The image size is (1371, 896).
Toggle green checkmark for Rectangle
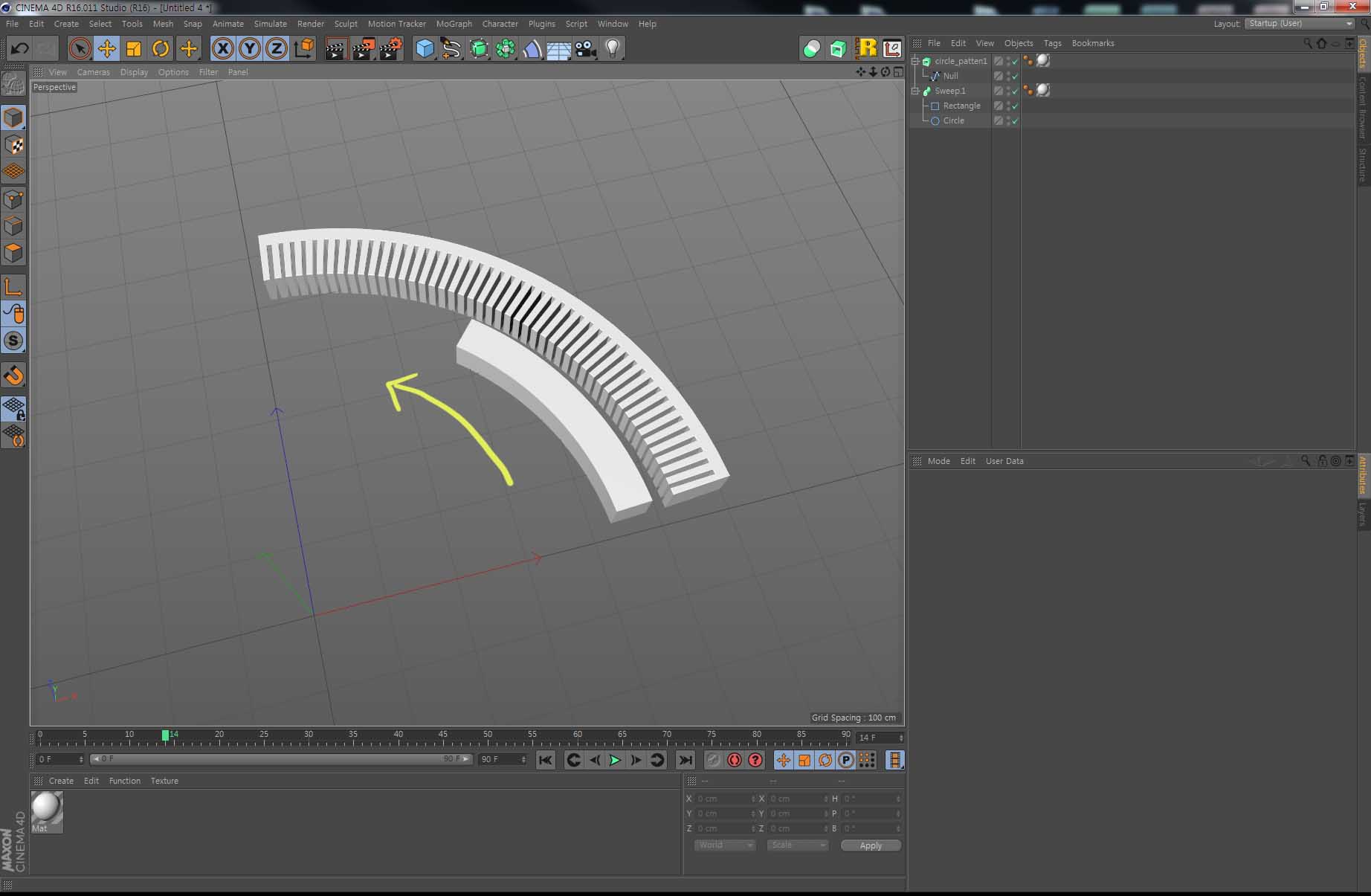pos(1015,106)
